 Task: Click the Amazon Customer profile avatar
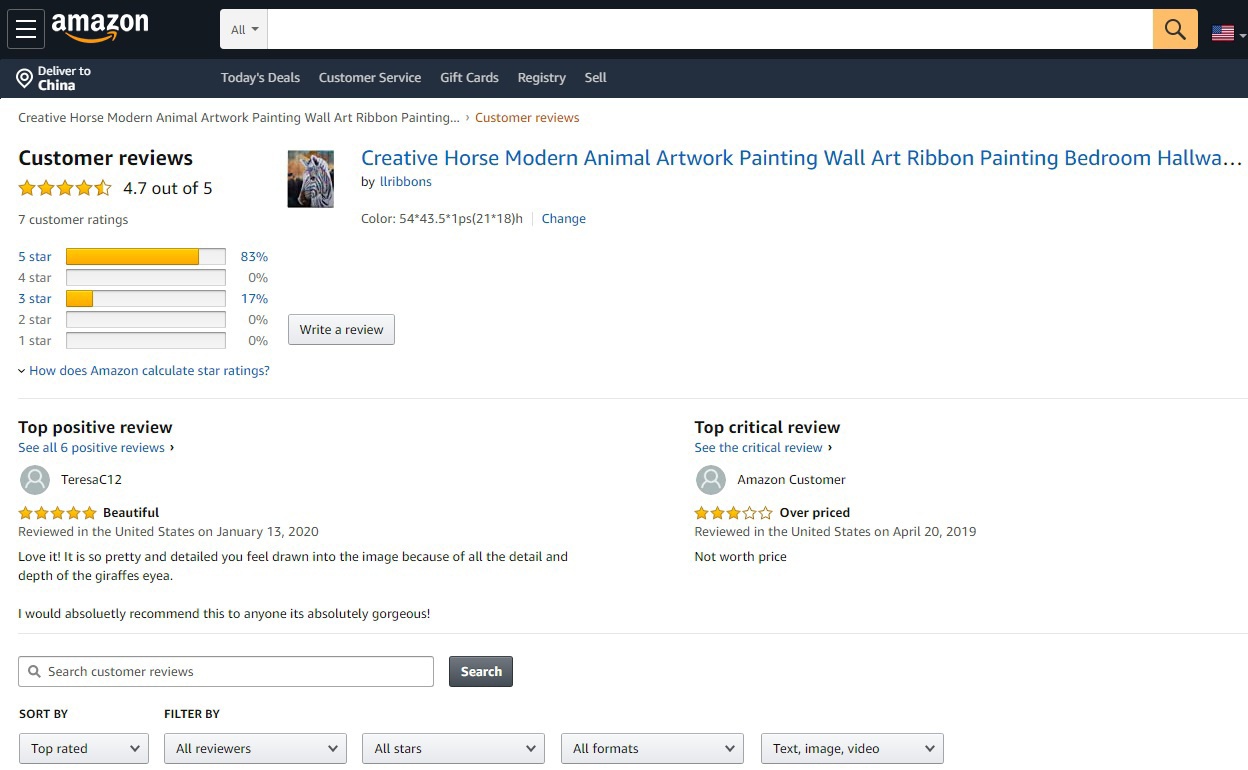click(x=711, y=480)
